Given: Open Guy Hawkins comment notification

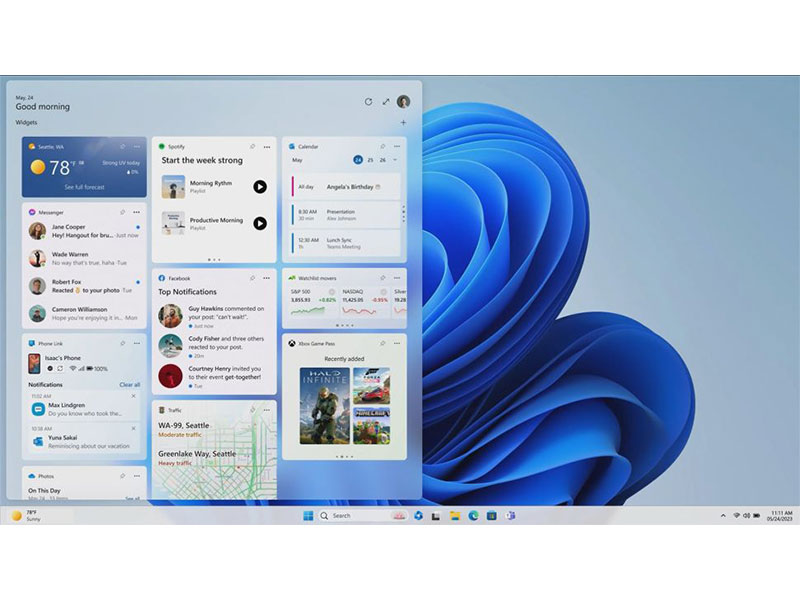Looking at the screenshot, I should 214,316.
